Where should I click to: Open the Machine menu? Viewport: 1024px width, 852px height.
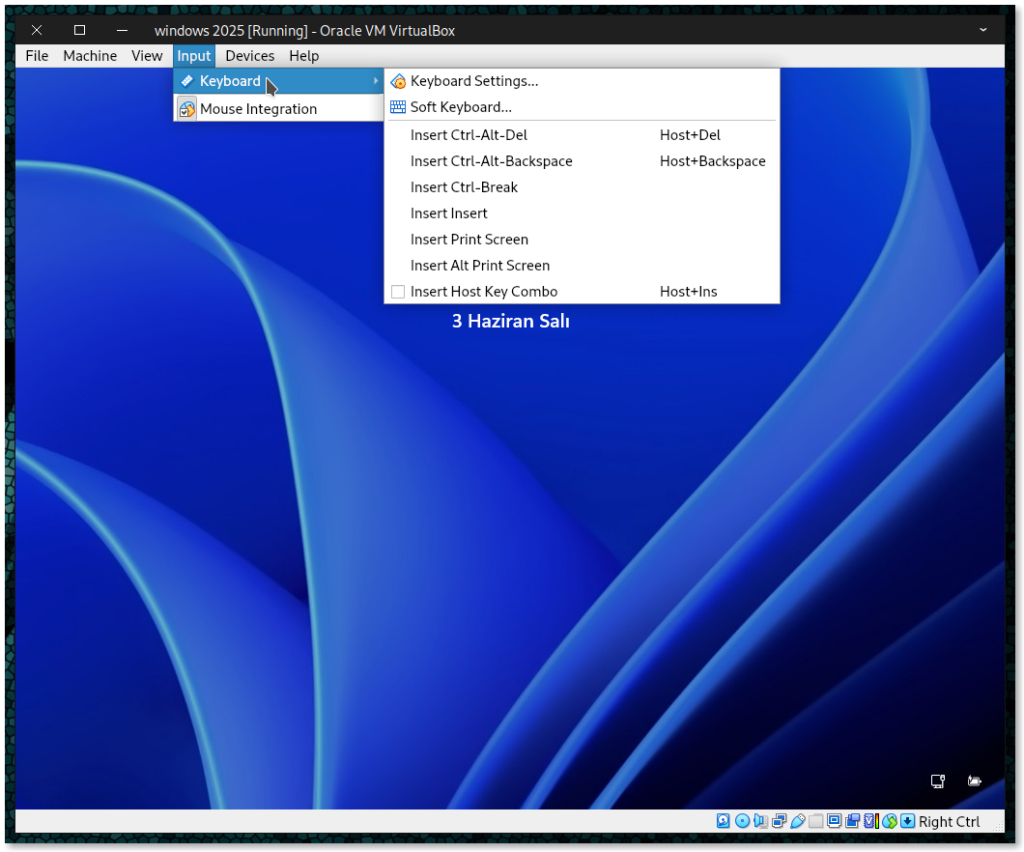(90, 56)
